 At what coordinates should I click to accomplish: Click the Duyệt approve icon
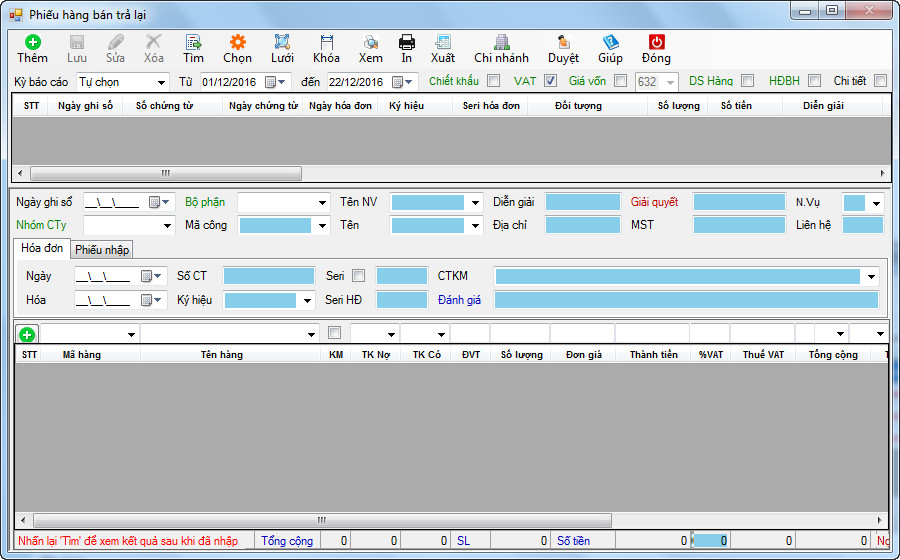pos(564,42)
